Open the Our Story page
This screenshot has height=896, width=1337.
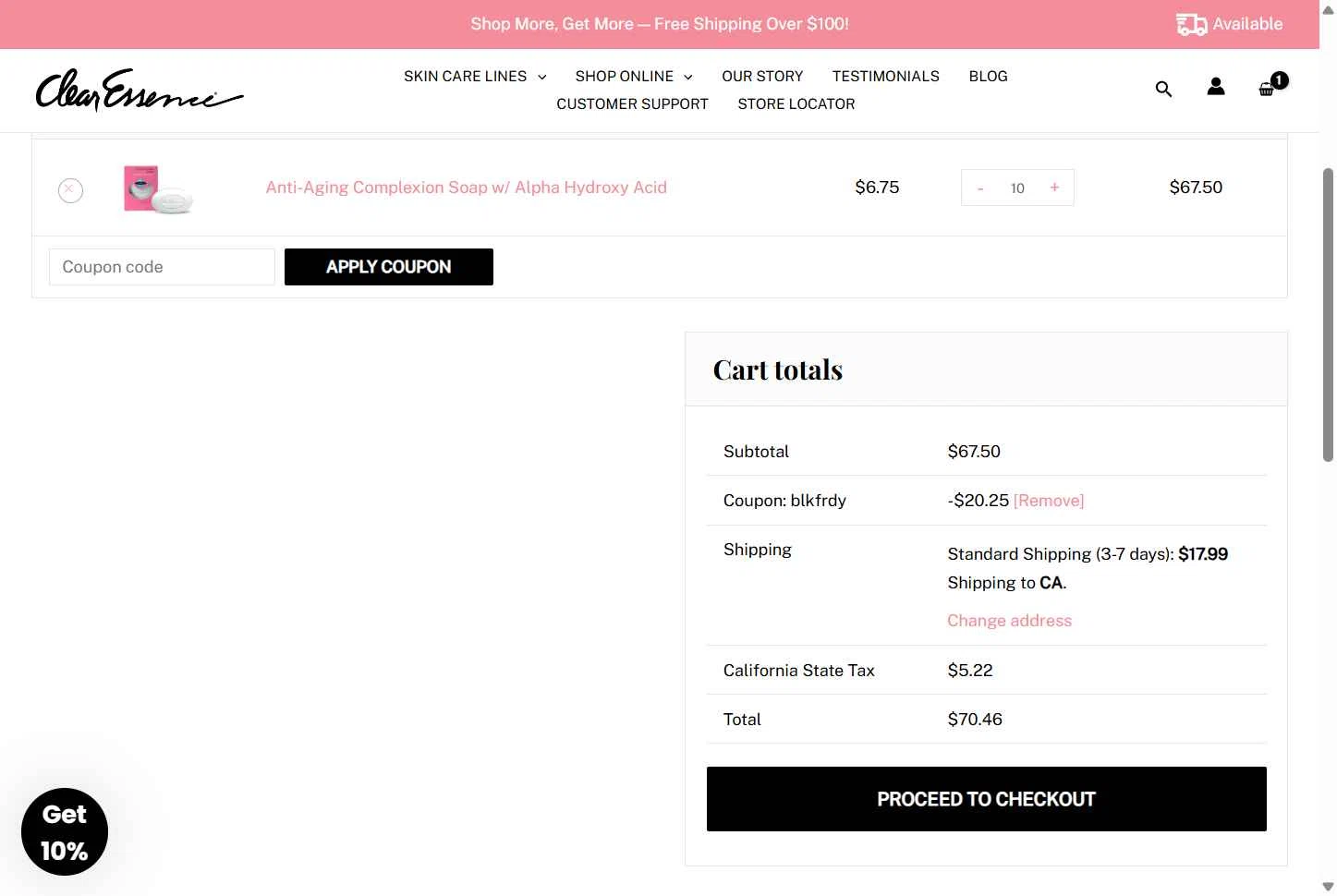(x=762, y=77)
